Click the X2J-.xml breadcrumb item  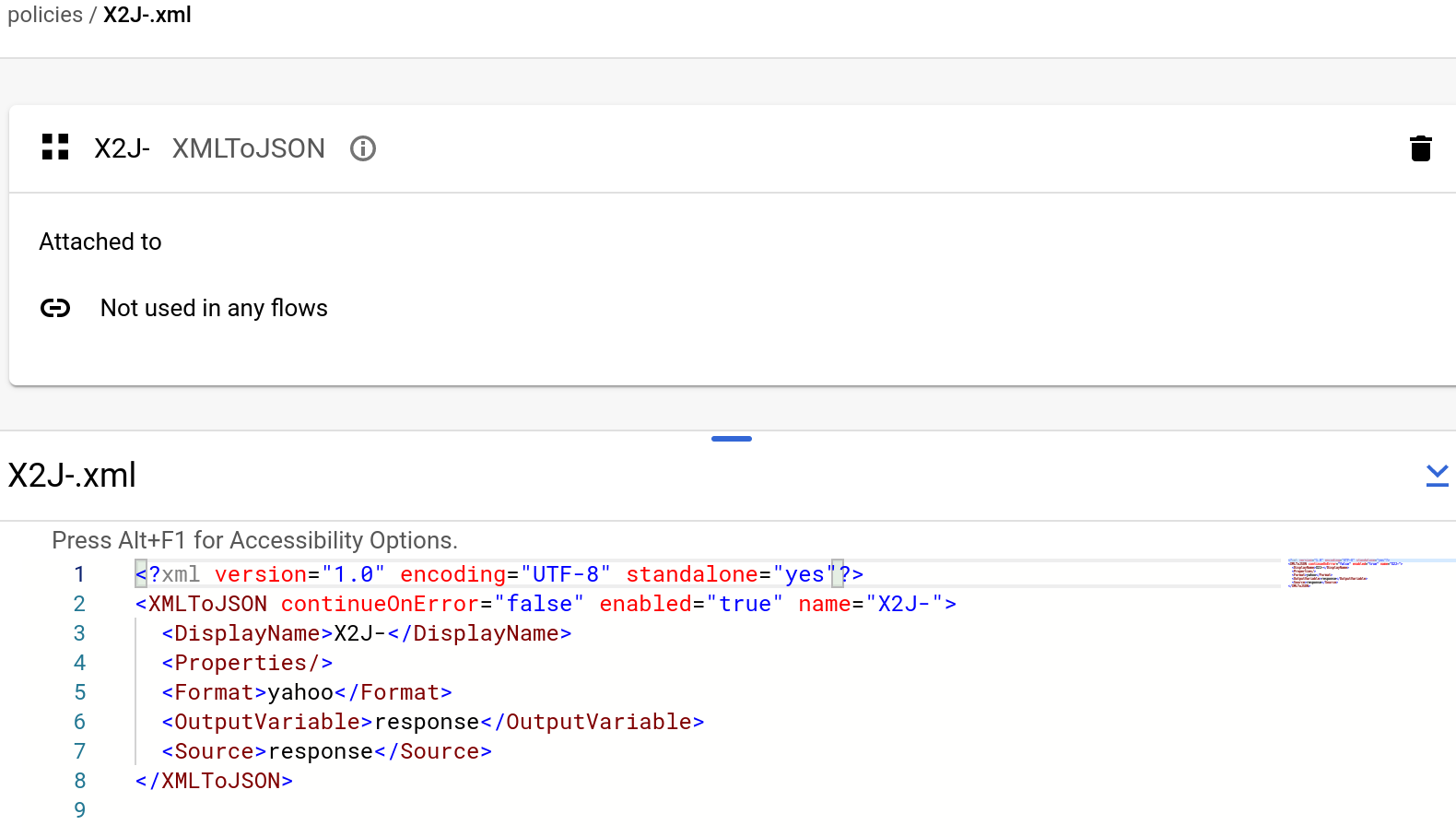[x=147, y=15]
